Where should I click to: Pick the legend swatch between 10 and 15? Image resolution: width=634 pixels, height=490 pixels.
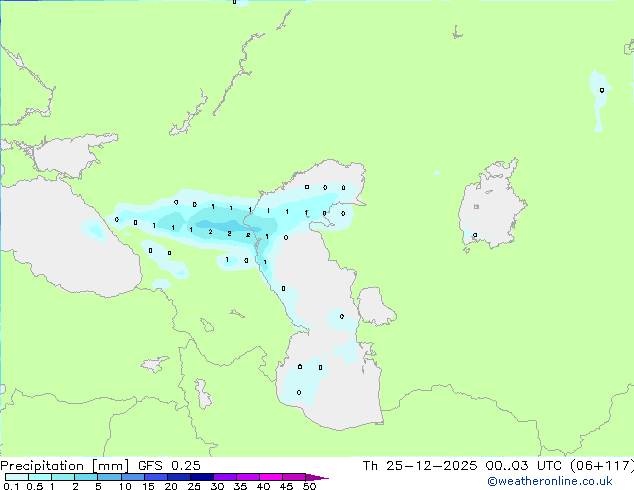click(133, 477)
